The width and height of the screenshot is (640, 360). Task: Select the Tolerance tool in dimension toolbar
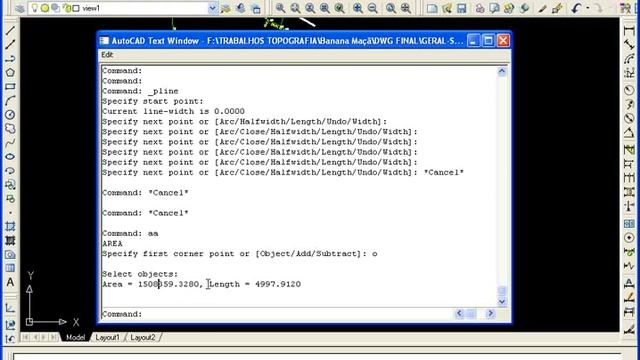(x=629, y=224)
